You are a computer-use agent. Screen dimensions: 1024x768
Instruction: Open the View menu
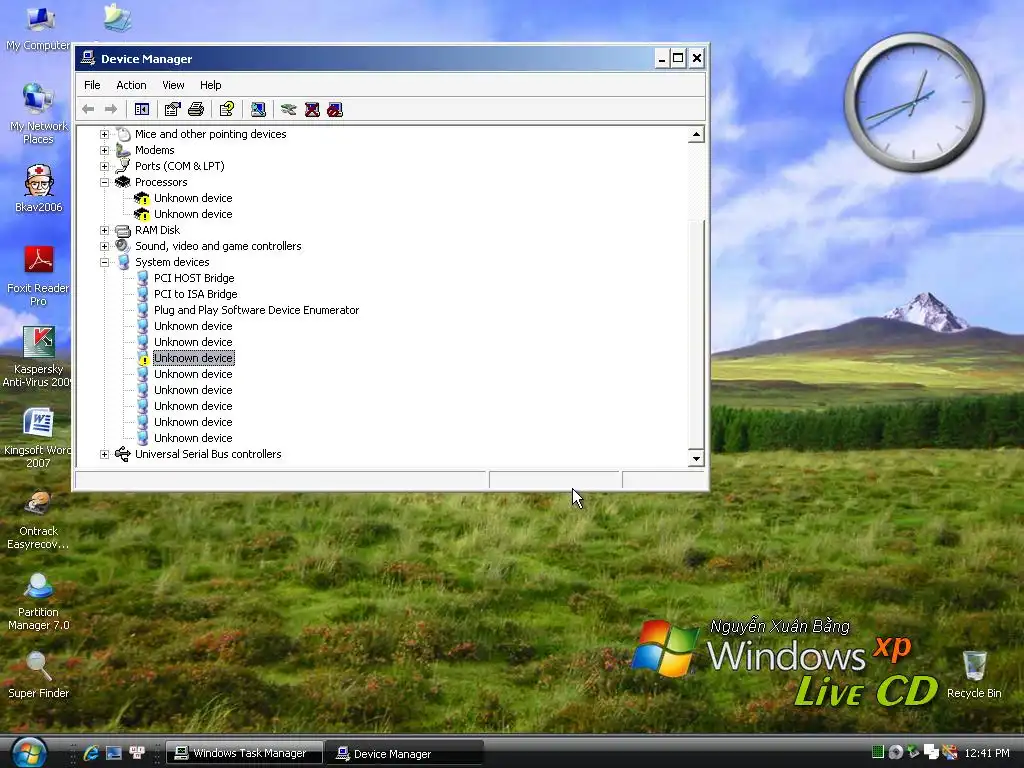click(173, 85)
